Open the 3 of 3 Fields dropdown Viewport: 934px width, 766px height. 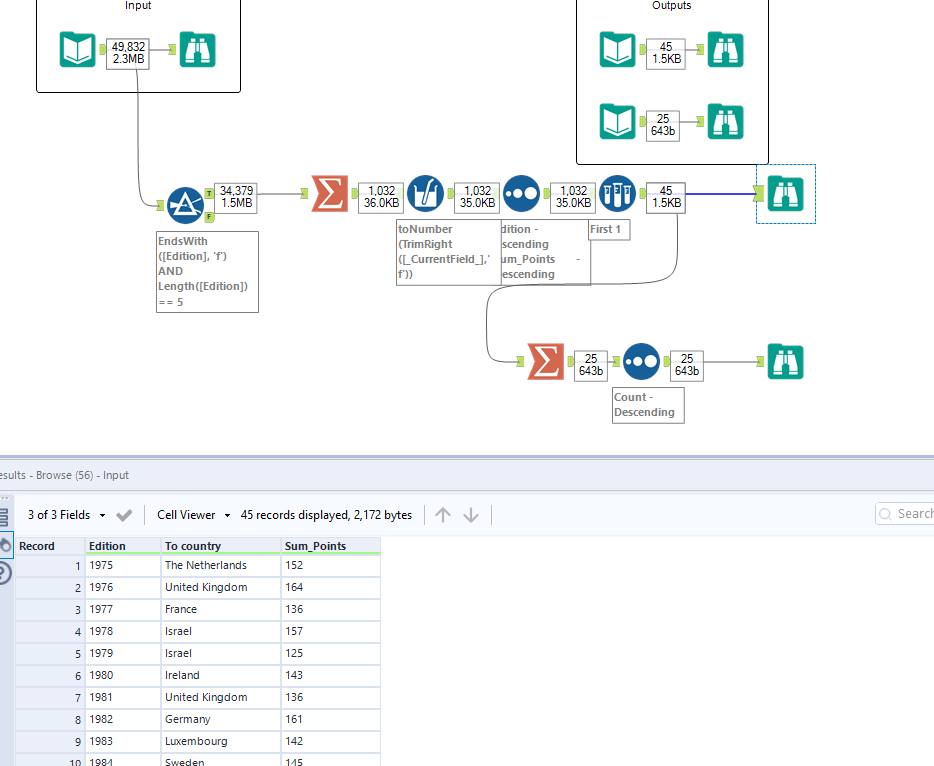point(67,515)
